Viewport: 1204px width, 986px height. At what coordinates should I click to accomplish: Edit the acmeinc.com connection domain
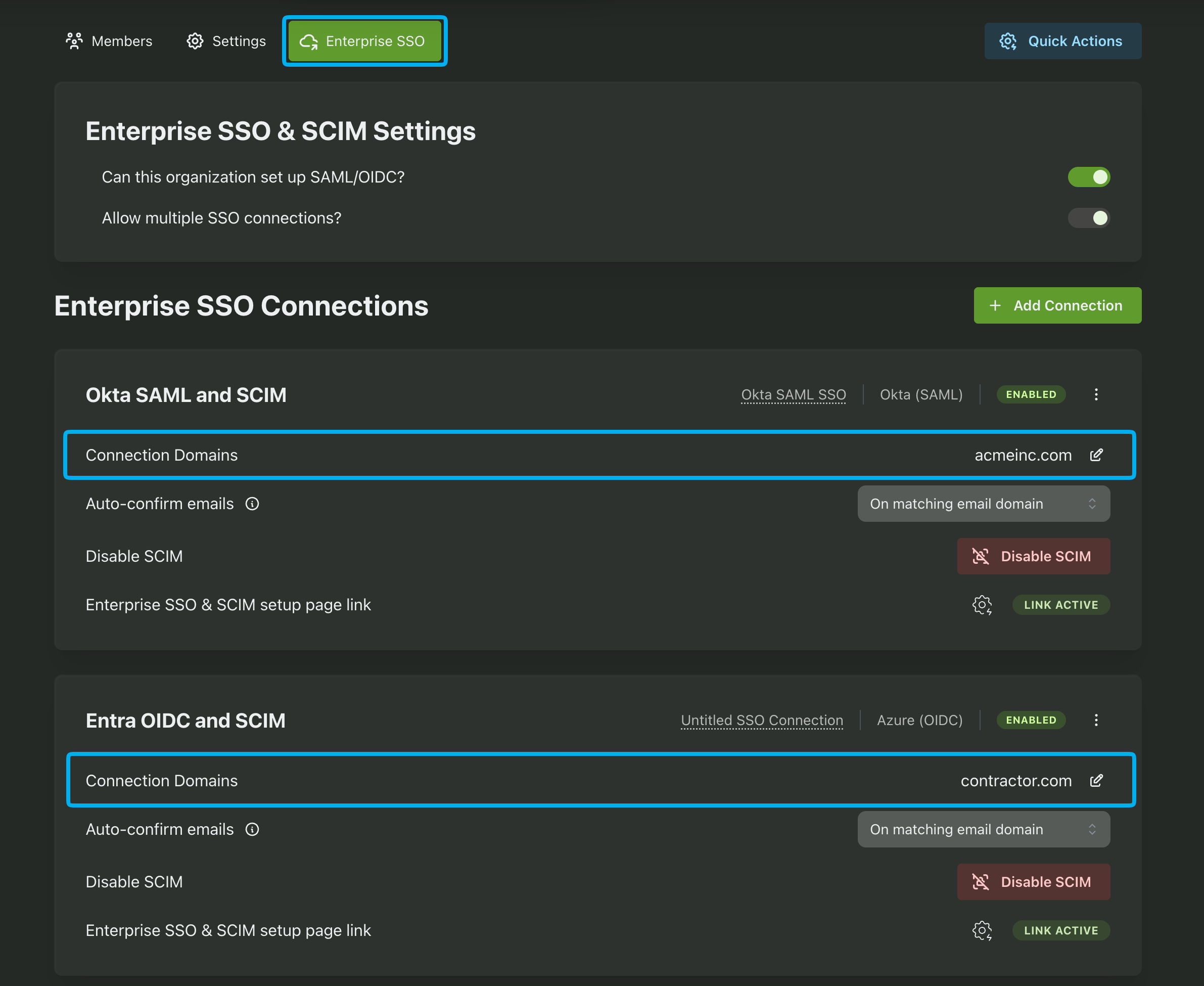(1097, 455)
